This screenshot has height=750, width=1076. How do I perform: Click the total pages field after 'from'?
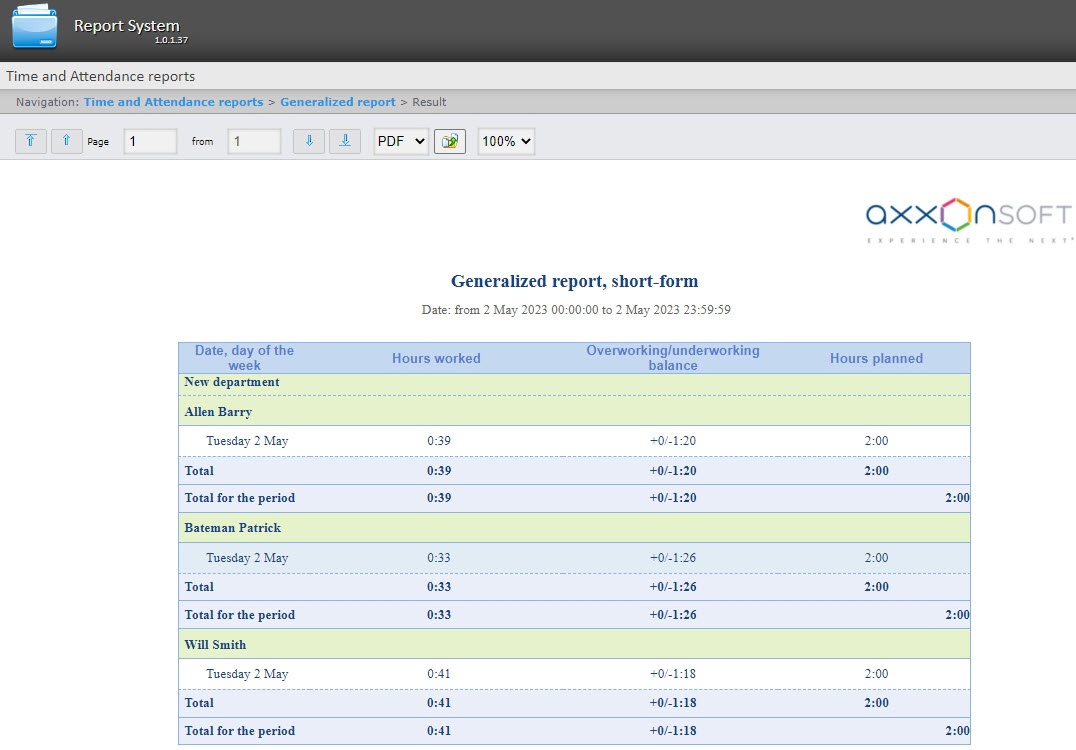point(254,142)
